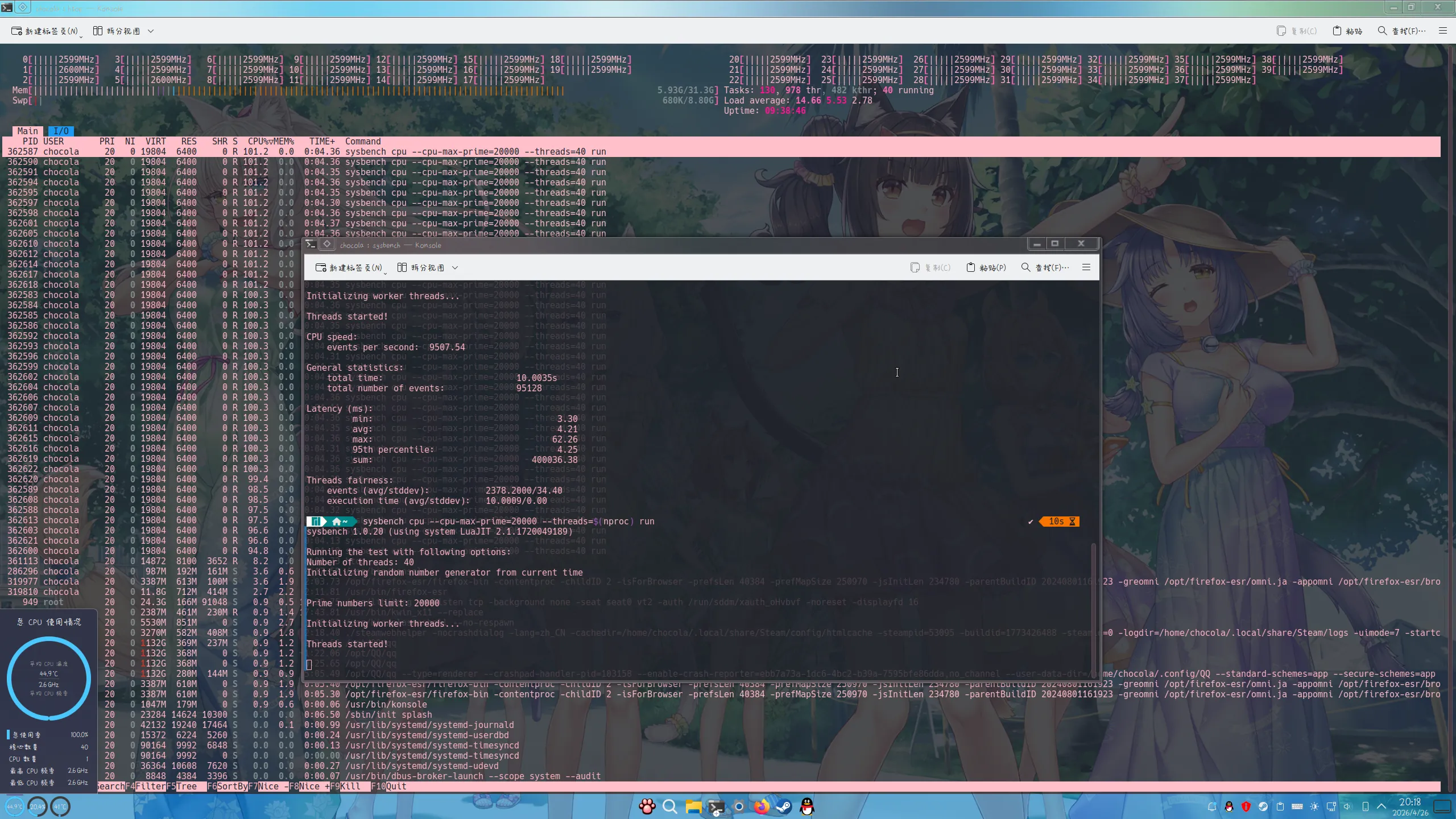This screenshot has height=819, width=1456.
Task: Click the sysbench scrollbar handle
Action: click(x=1093, y=610)
